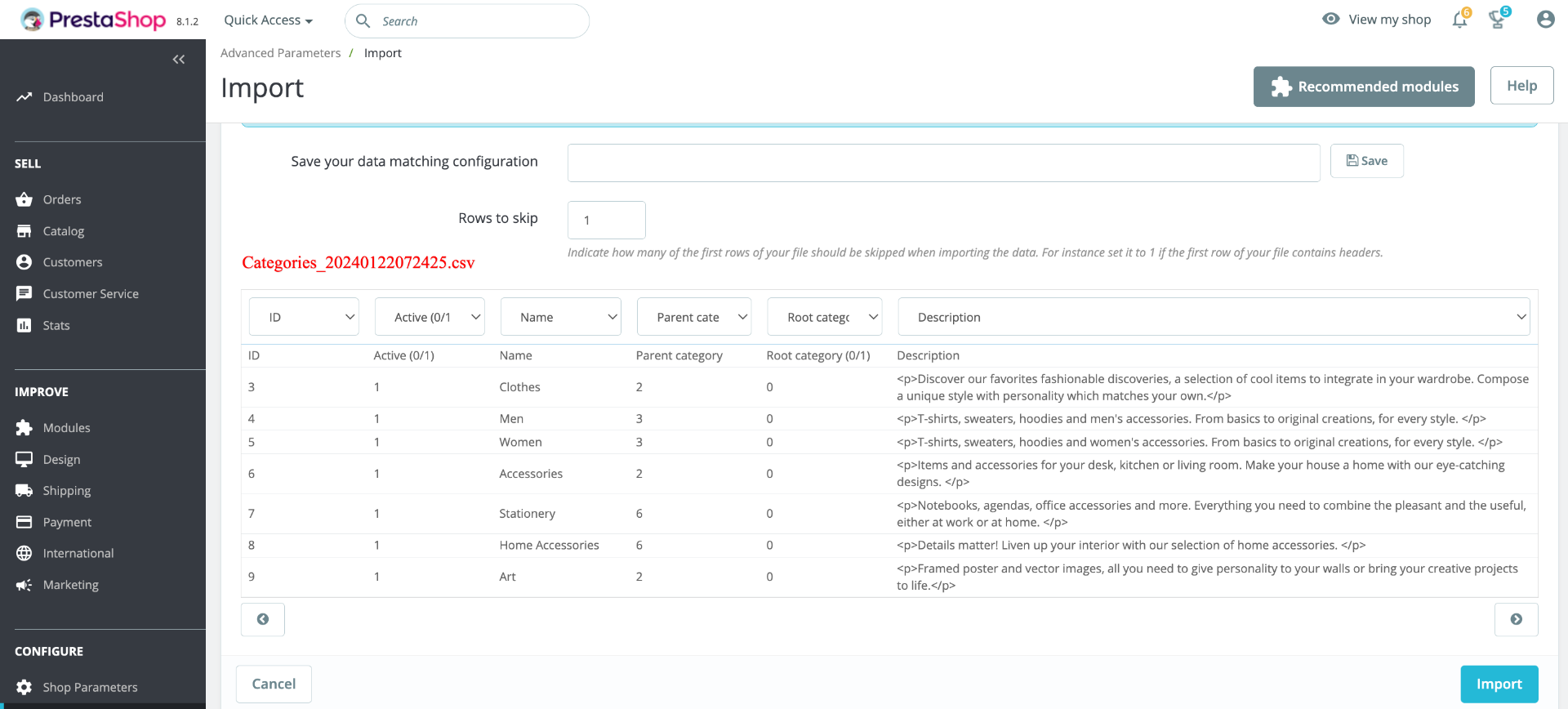Screen dimensions: 1568x709
Task: Open the ID column mapping dropdown
Action: (x=304, y=317)
